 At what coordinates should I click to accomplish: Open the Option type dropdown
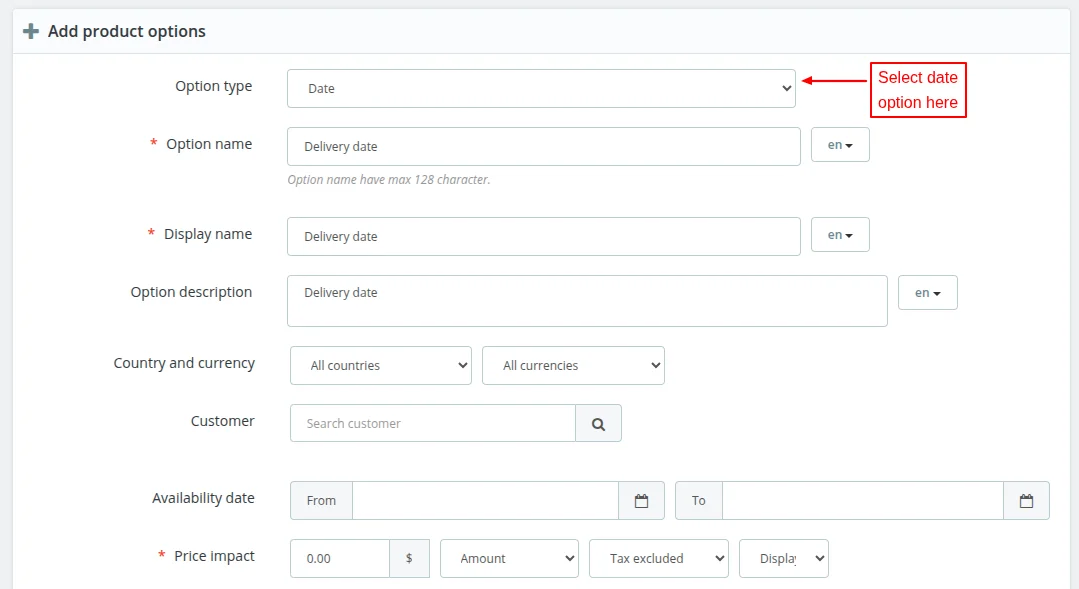[541, 88]
